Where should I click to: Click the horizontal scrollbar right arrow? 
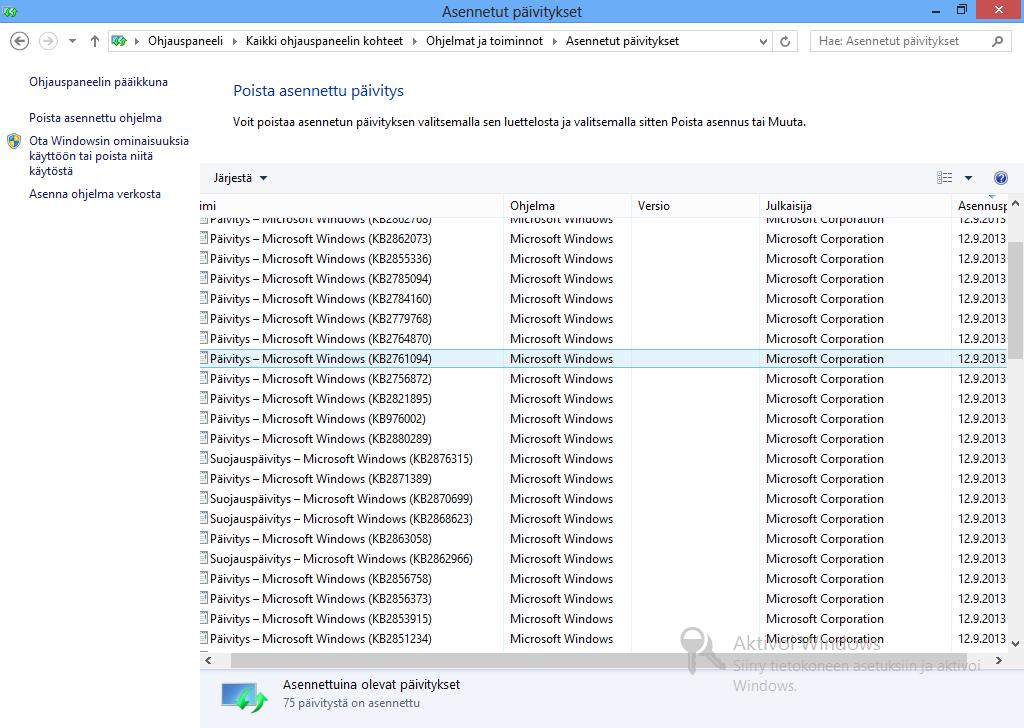click(x=999, y=661)
